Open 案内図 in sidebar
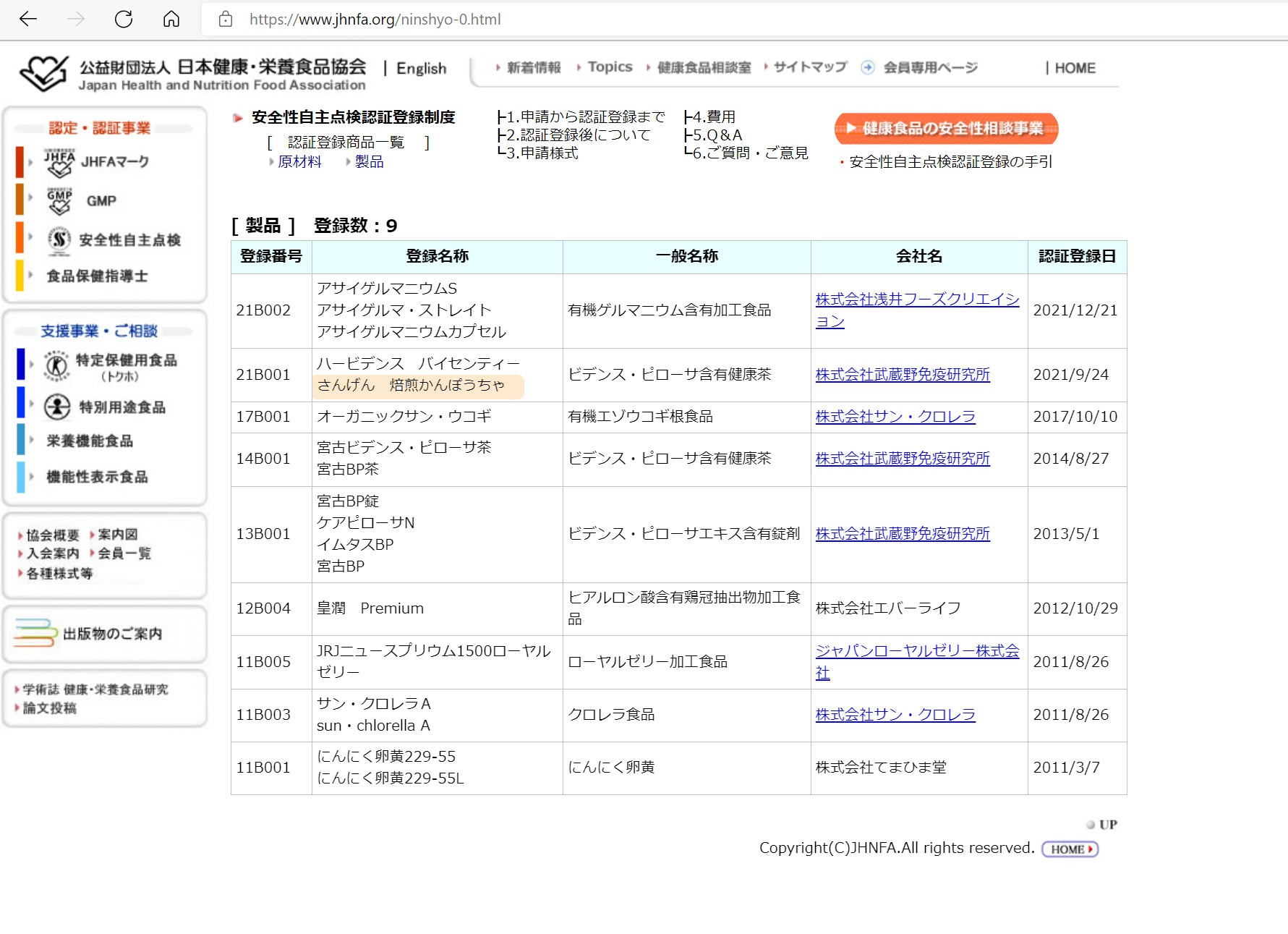This screenshot has height=934, width=1288. (118, 535)
